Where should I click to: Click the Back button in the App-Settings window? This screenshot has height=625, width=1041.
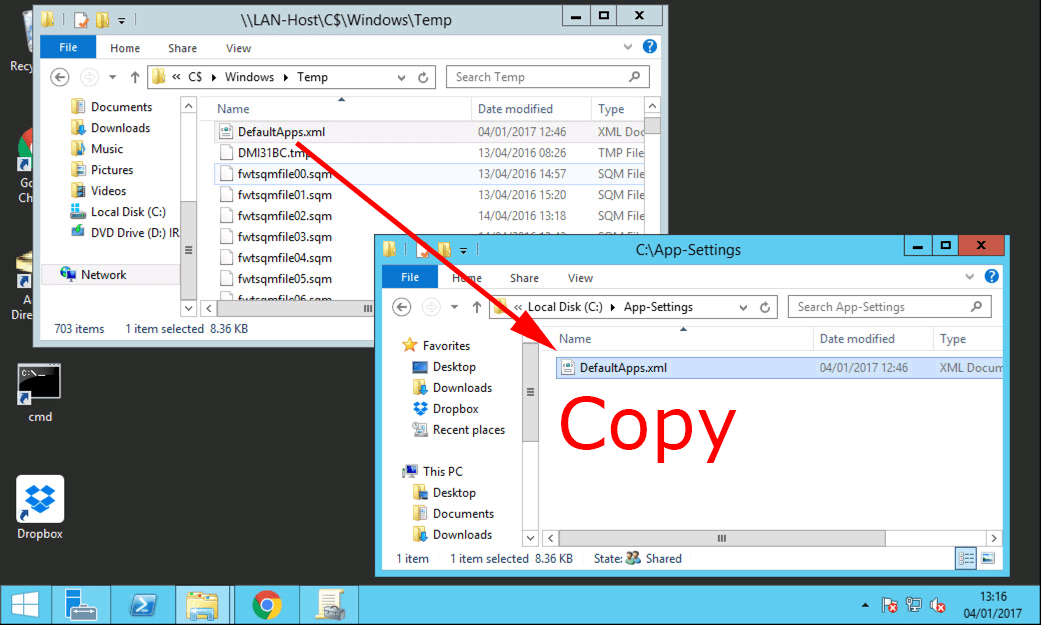[400, 307]
